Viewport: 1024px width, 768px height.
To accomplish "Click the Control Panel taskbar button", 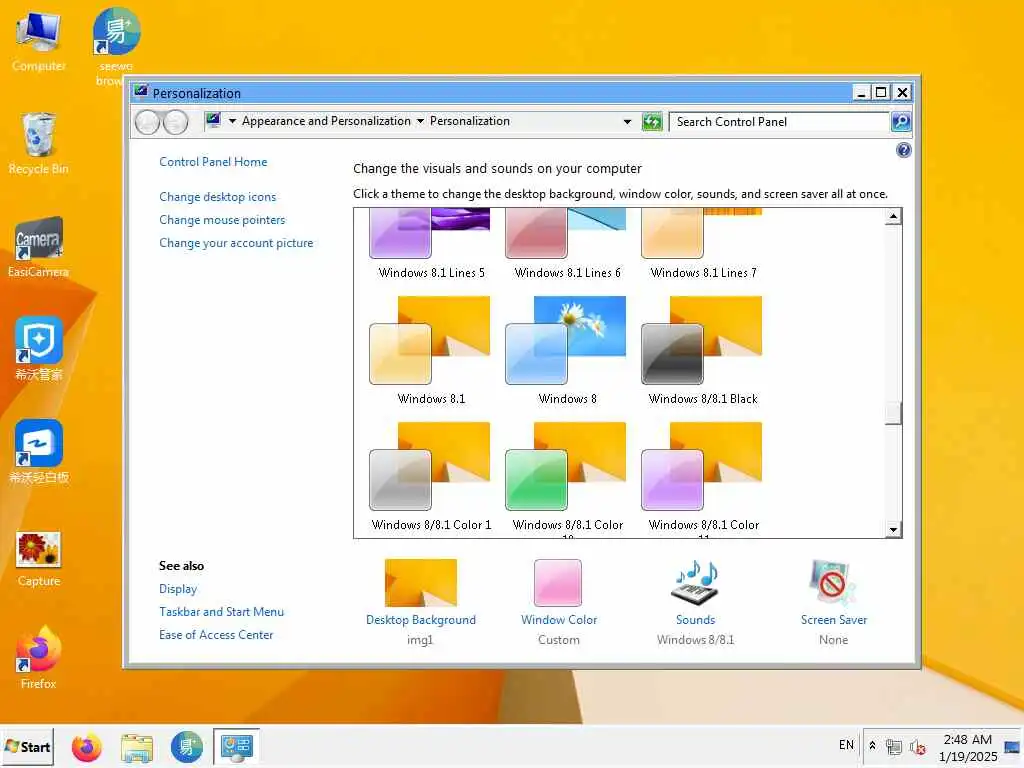I will [236, 747].
